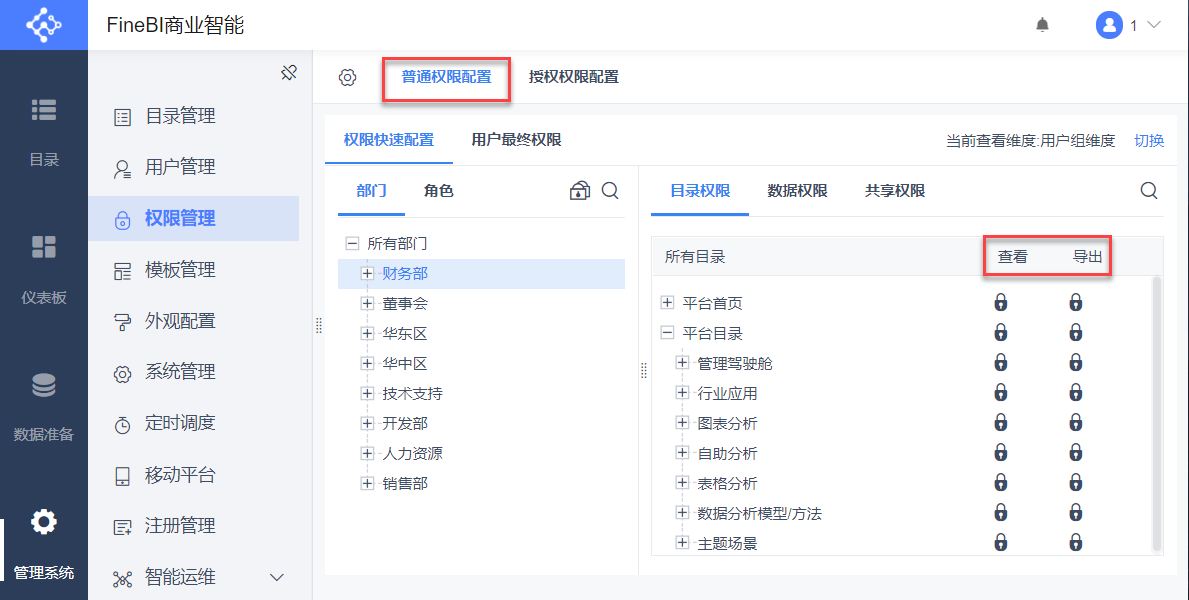This screenshot has width=1189, height=600.
Task: Click the directory list vertical scrollbar
Action: pos(1157,412)
